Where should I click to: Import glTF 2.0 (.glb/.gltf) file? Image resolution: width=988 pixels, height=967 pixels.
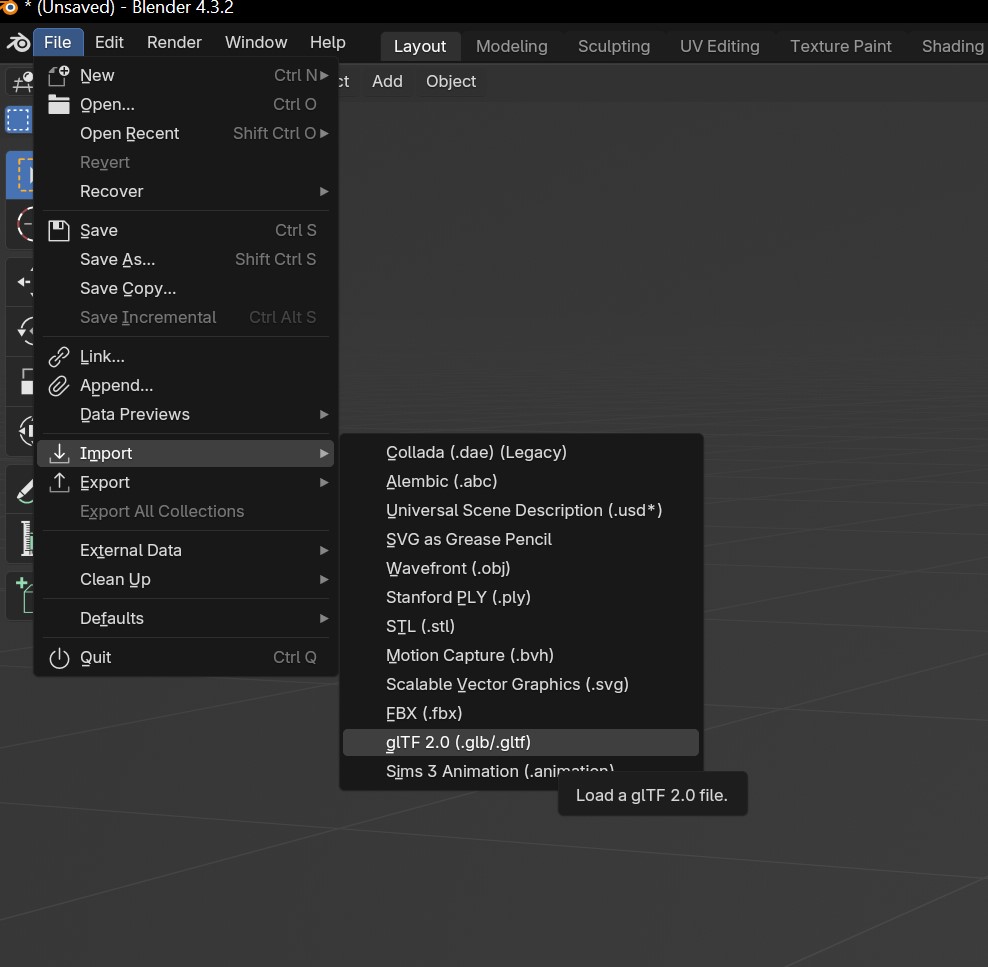point(520,742)
